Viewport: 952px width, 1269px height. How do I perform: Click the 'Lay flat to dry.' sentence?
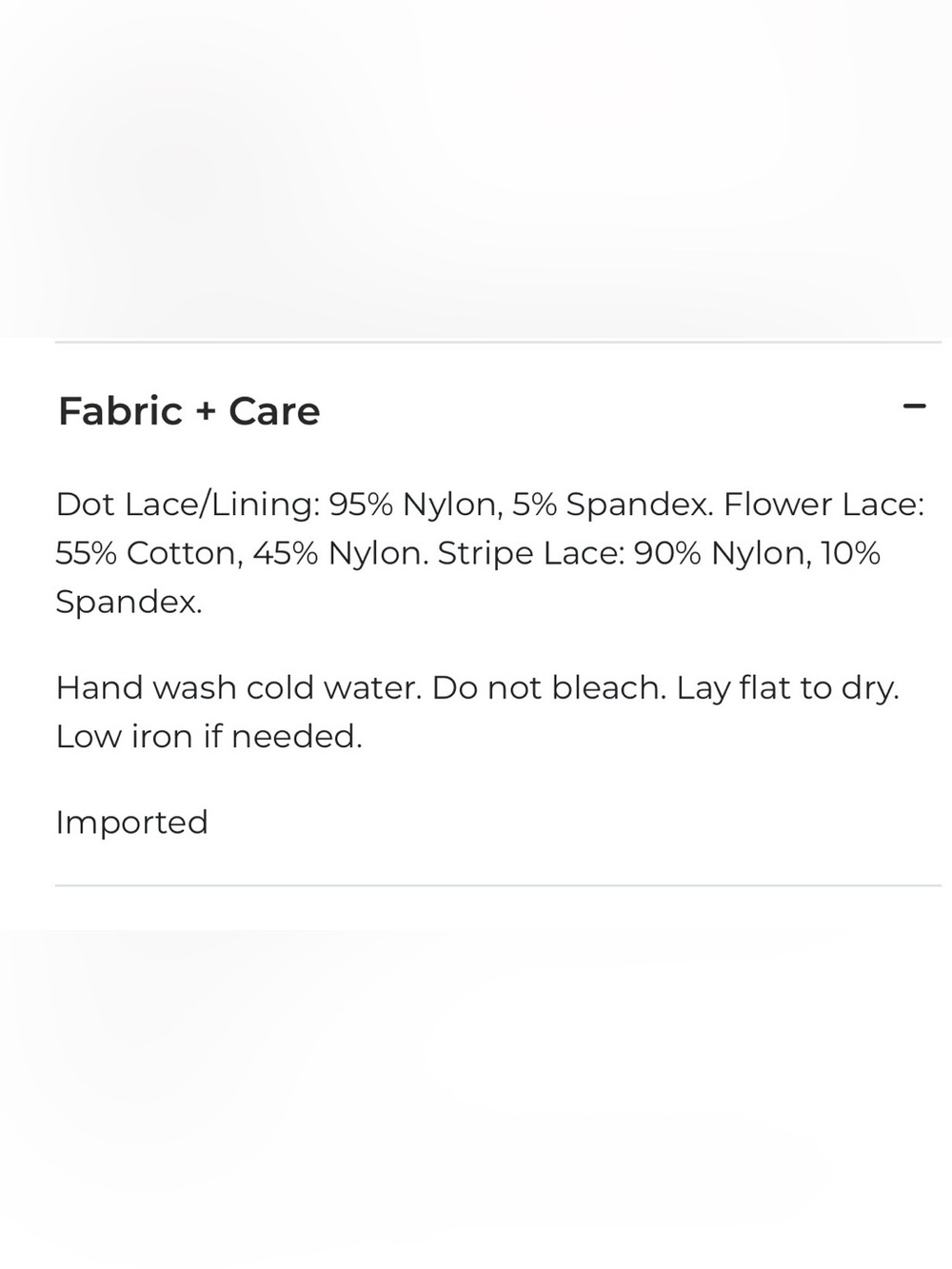pyautogui.click(x=788, y=687)
